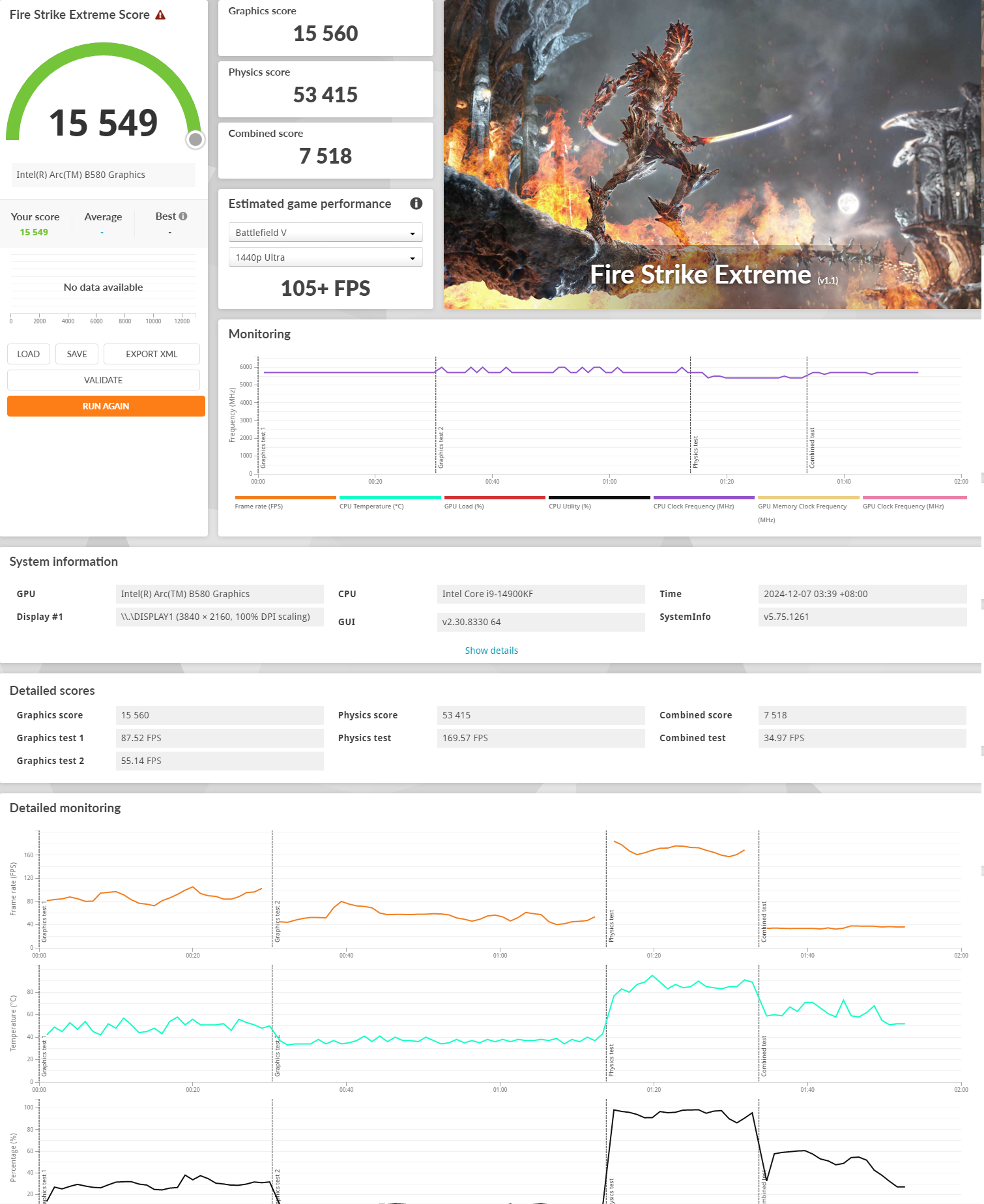Open the 1440p Ultra resolution dropdown
This screenshot has width=984, height=1204.
pyautogui.click(x=325, y=257)
